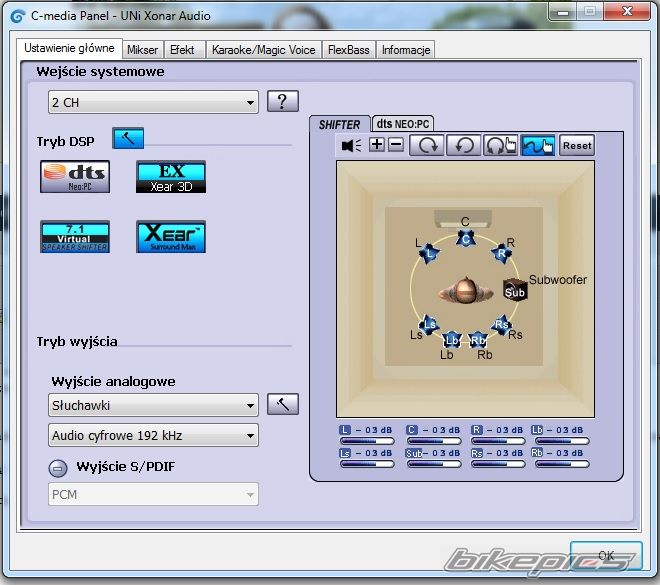Click the Subwoofer speaker in room
Viewport: 660px width, 585px height.
coord(515,290)
